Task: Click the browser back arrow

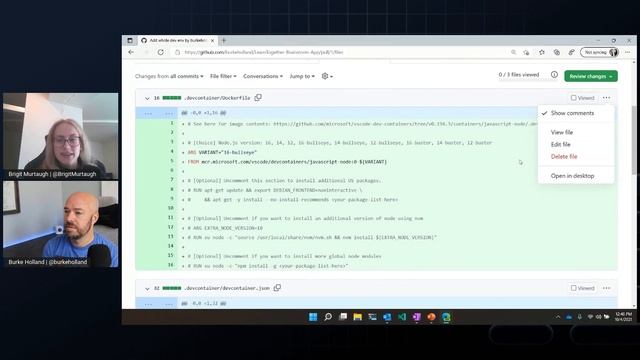Action: pyautogui.click(x=131, y=52)
